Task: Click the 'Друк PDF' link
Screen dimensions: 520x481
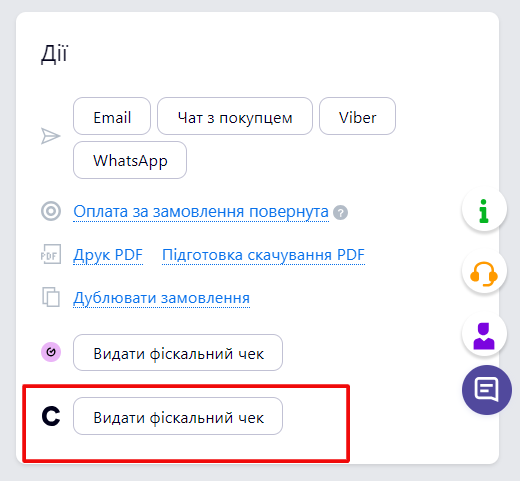Action: pos(108,255)
